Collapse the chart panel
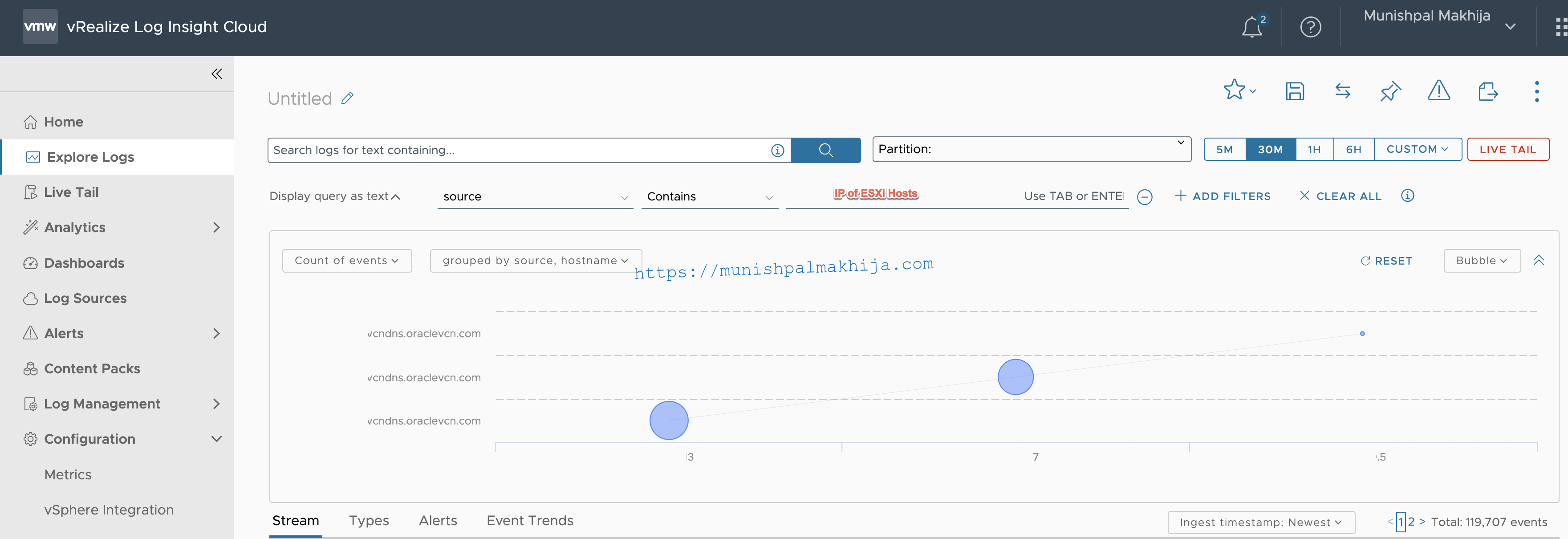This screenshot has height=539, width=1568. [x=1539, y=261]
